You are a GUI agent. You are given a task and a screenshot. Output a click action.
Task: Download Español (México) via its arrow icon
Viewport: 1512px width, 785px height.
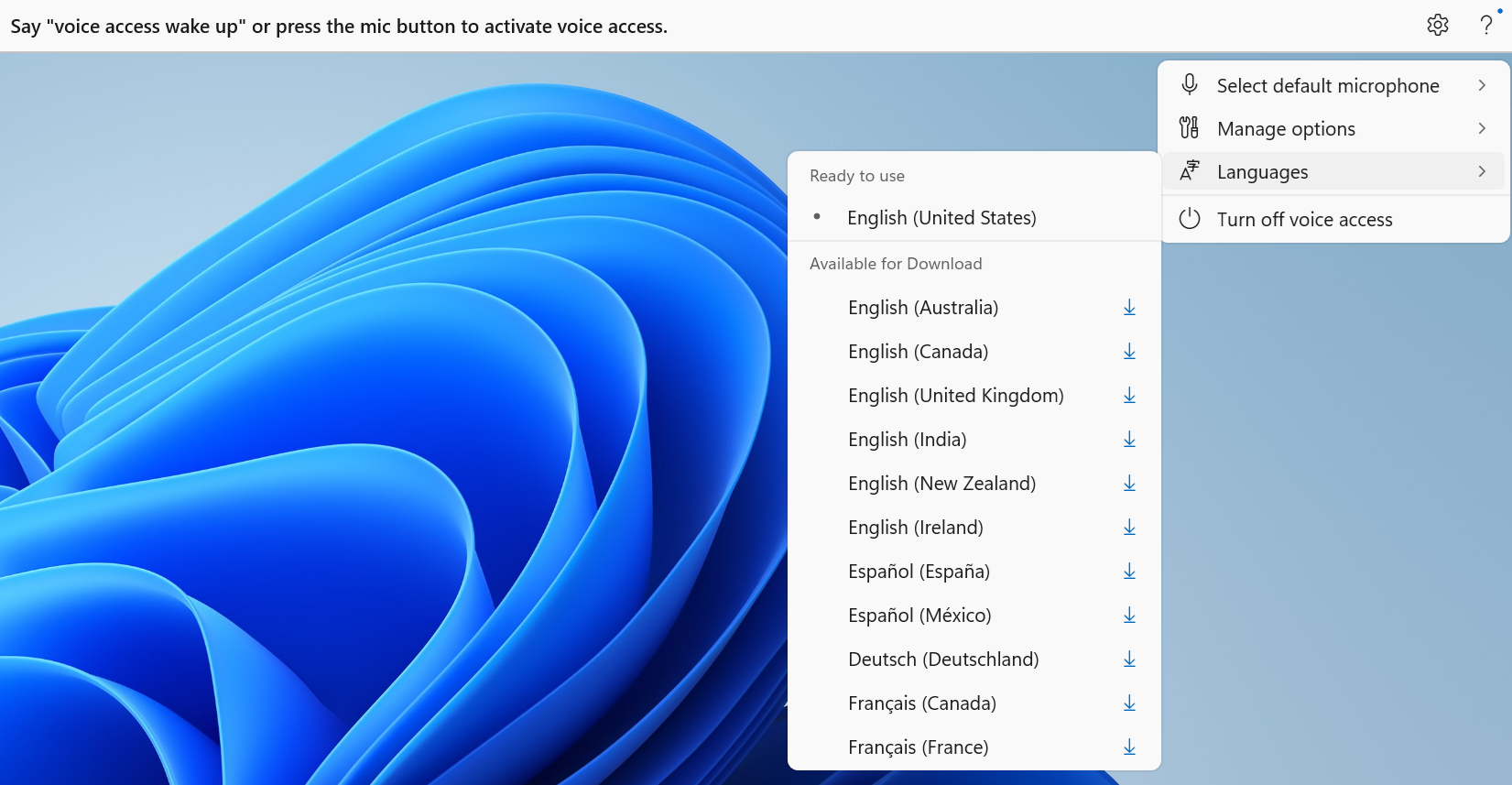tap(1129, 616)
